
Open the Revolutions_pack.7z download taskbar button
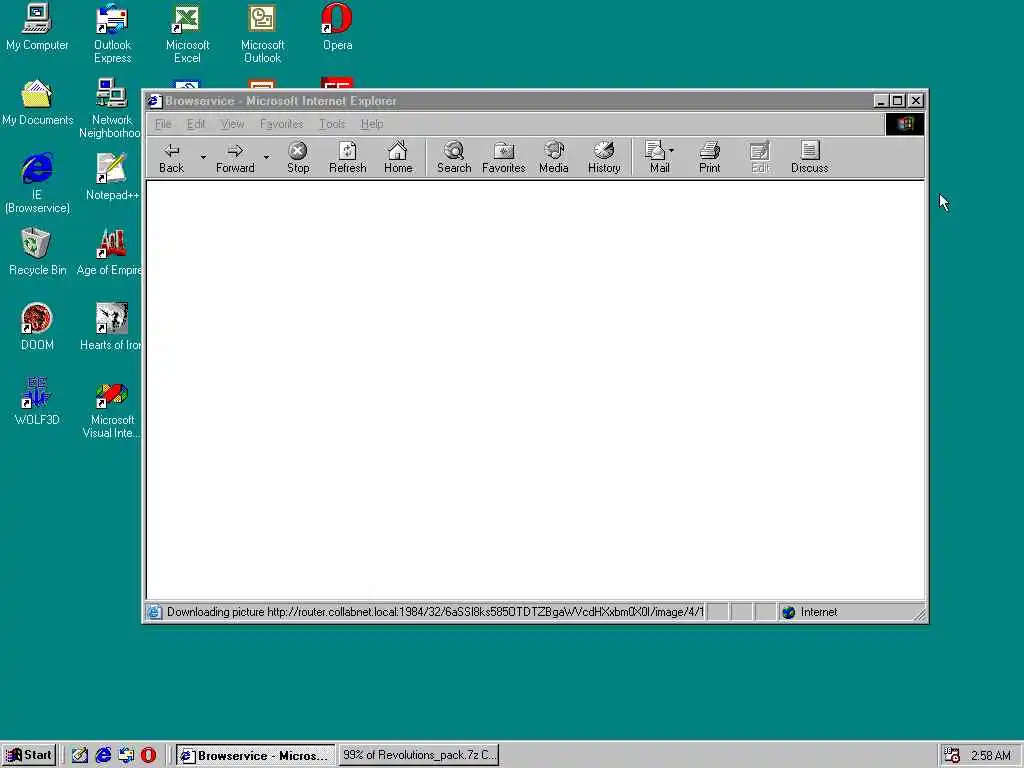419,756
